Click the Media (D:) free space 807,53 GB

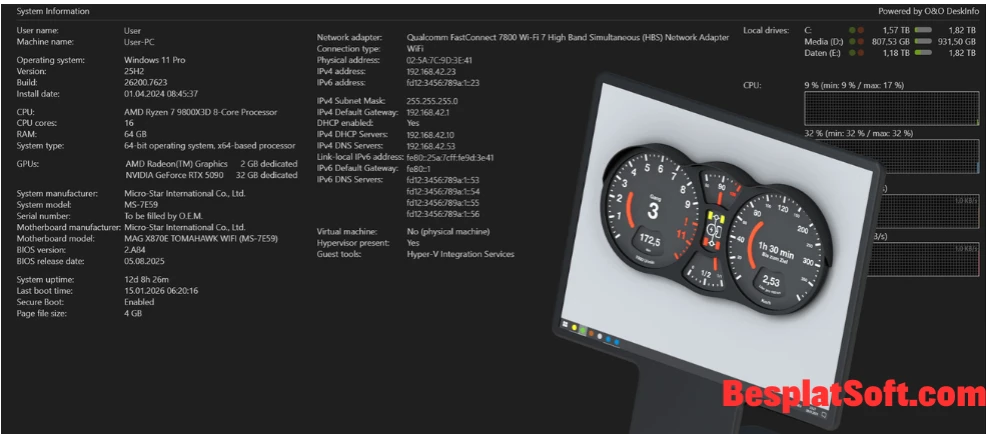891,42
